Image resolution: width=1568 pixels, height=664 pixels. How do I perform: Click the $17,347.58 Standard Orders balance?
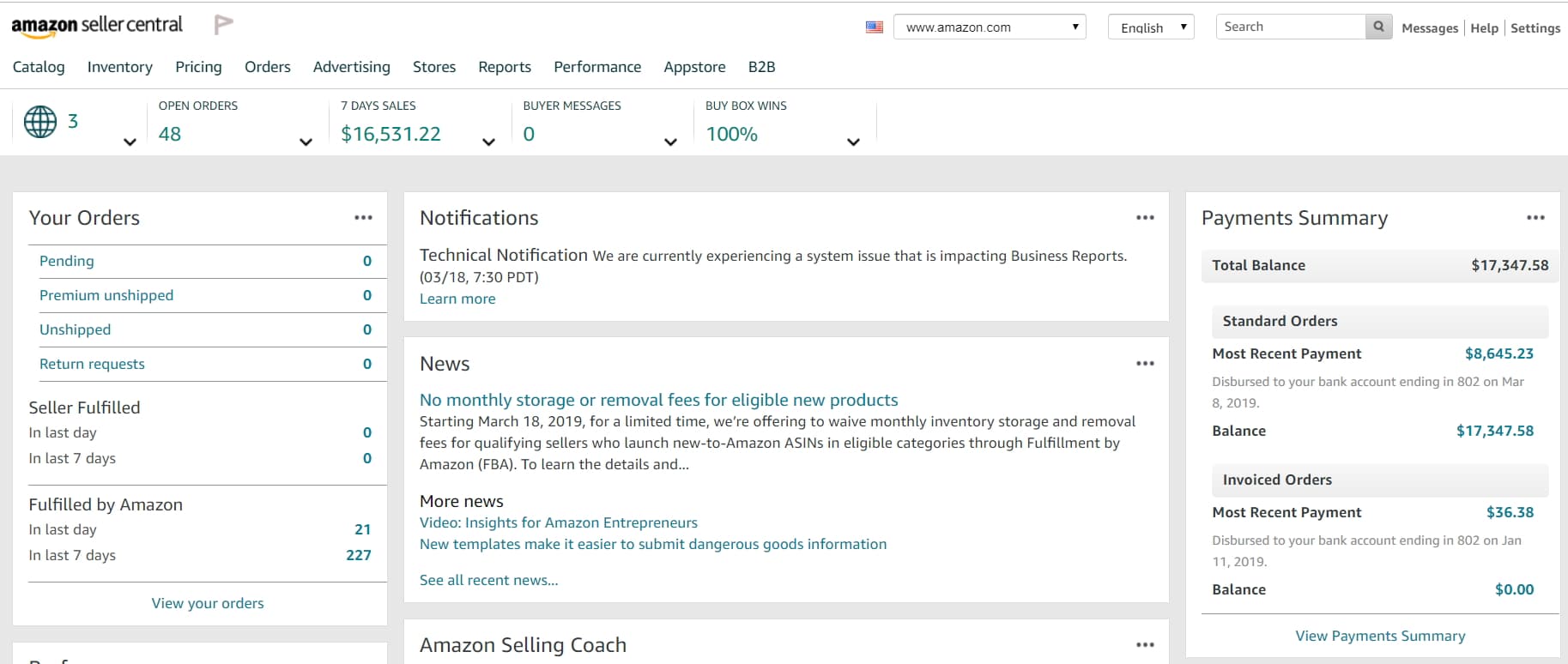click(x=1495, y=431)
